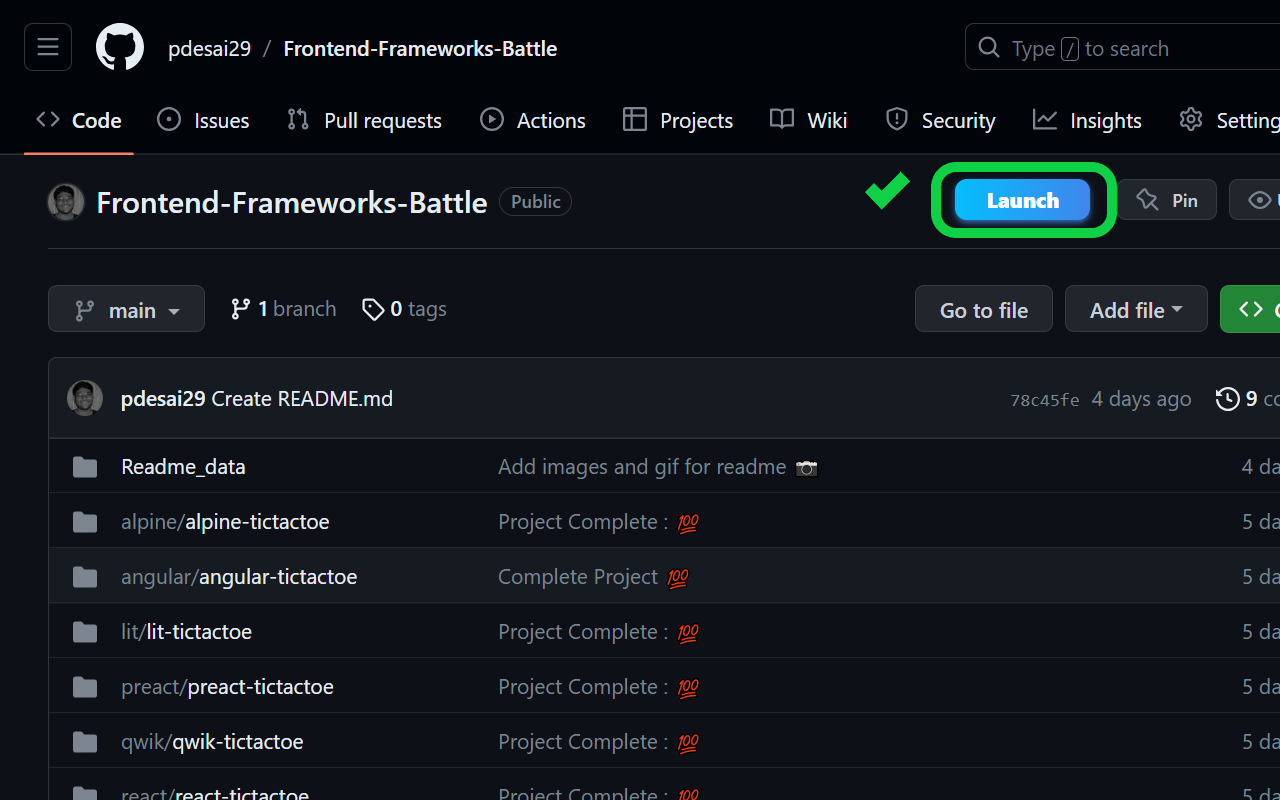Viewport: 1280px width, 800px height.
Task: Click the angular-tictactoe folder icon
Action: [85, 577]
